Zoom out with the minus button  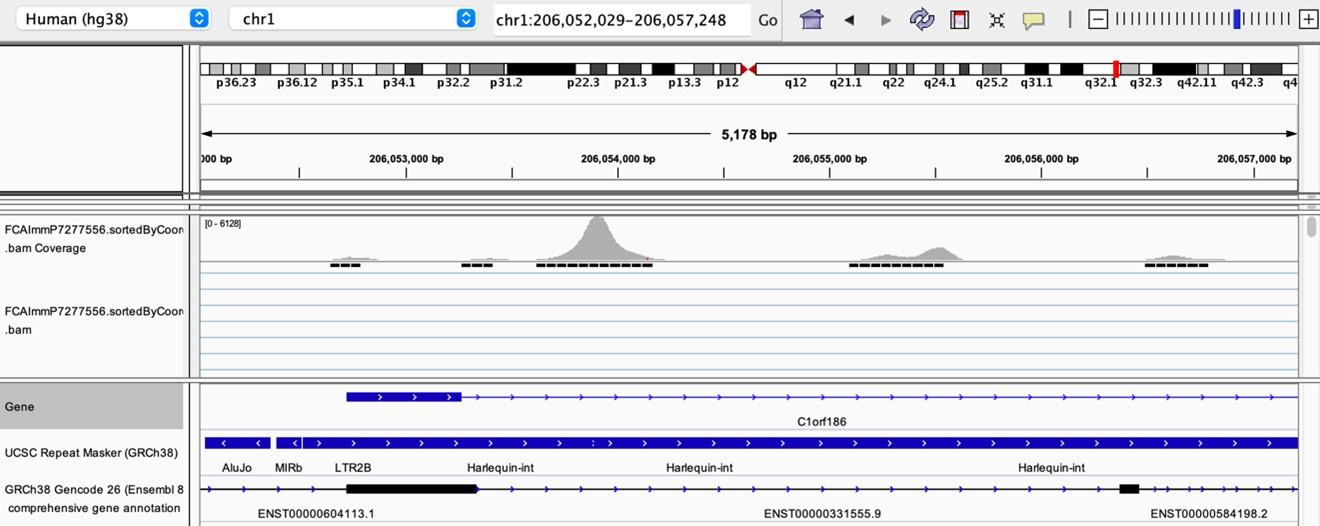(1098, 19)
